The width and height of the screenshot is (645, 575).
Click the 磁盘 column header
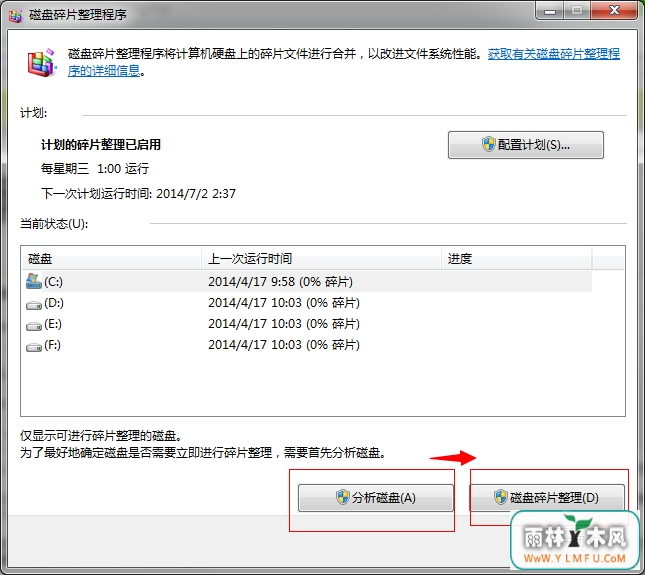(111, 258)
